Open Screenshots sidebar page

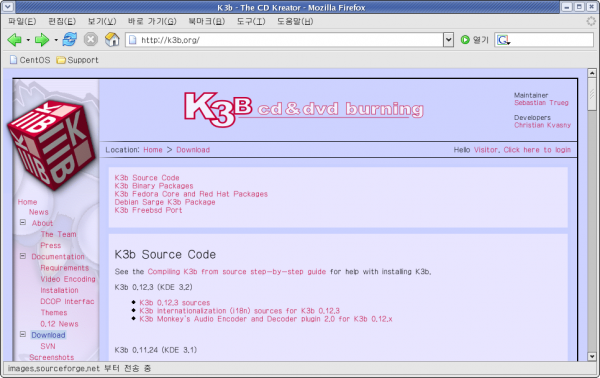click(52, 357)
